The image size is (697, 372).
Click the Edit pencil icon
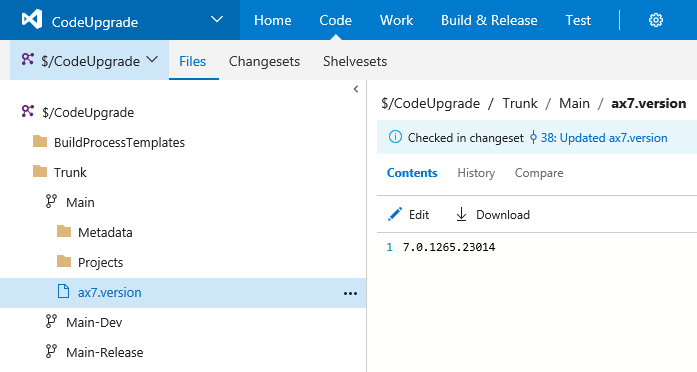[x=394, y=214]
